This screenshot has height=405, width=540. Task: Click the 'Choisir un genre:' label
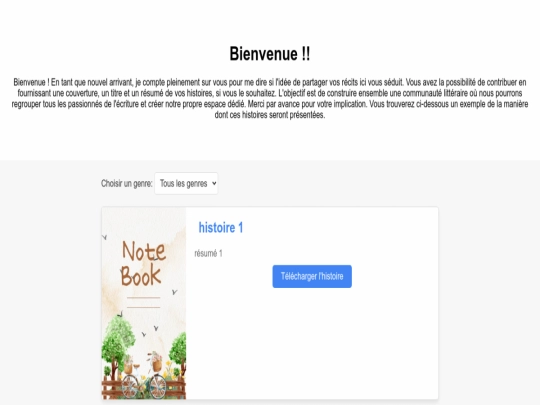(x=127, y=184)
